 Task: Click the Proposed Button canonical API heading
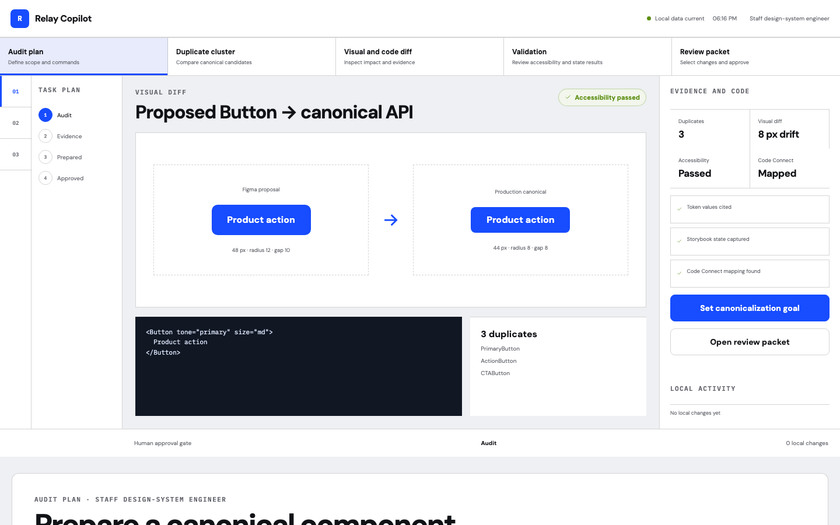[274, 112]
